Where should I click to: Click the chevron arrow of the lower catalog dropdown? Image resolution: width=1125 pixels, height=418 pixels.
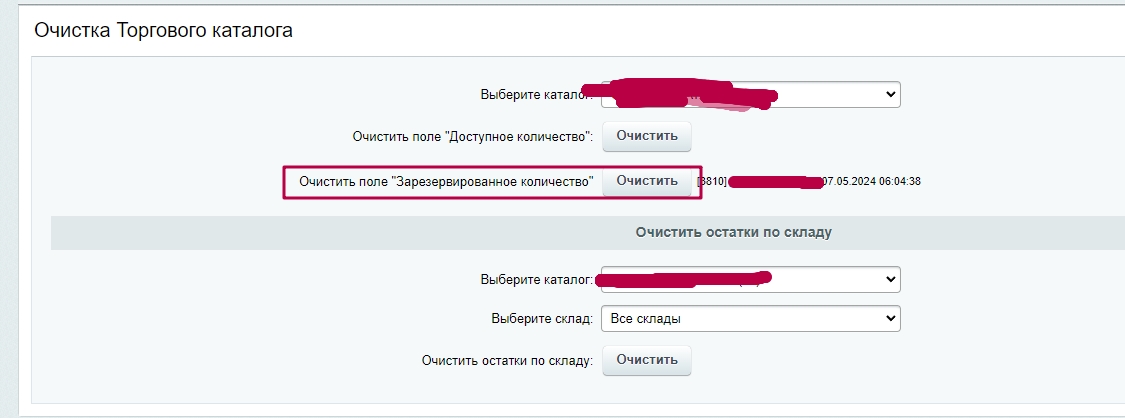coord(891,279)
